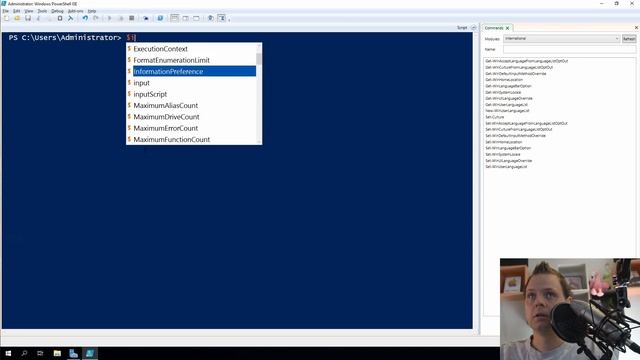Select Get-WinCultureFromLanguageListOptOut command
Screen dimensions: 640x360
[x=519, y=67]
